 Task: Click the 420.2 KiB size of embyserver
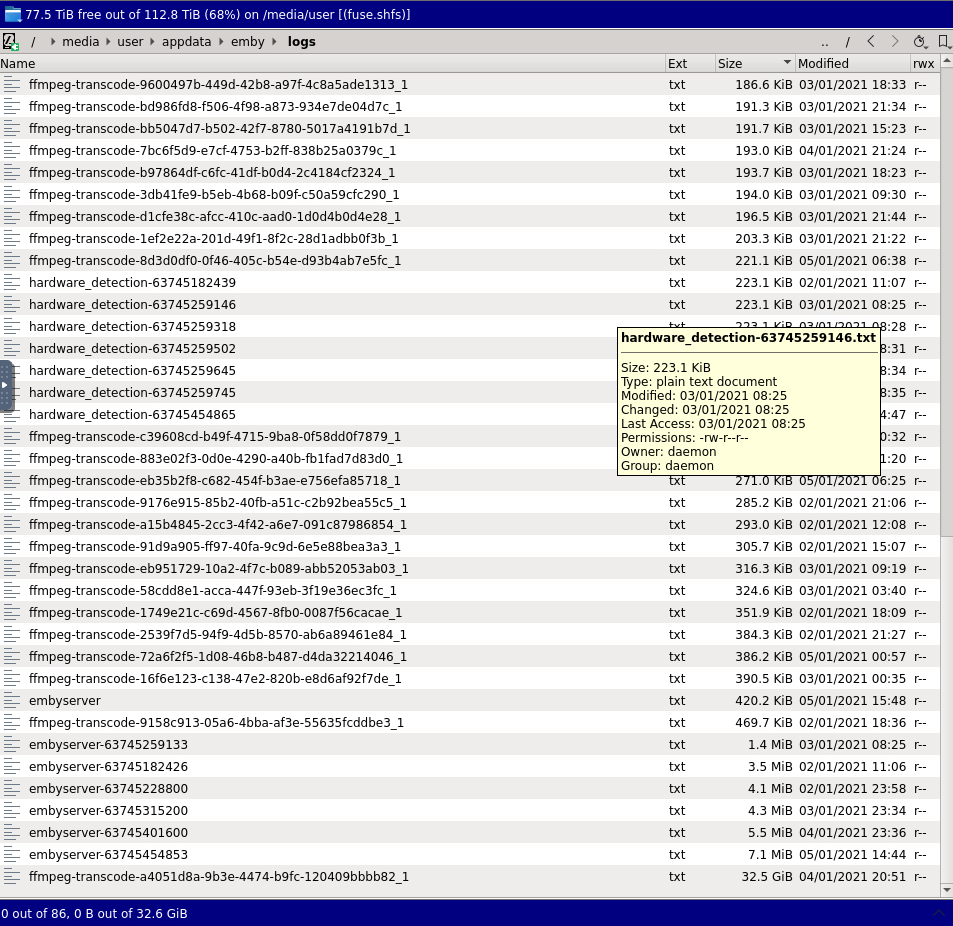tap(763, 701)
